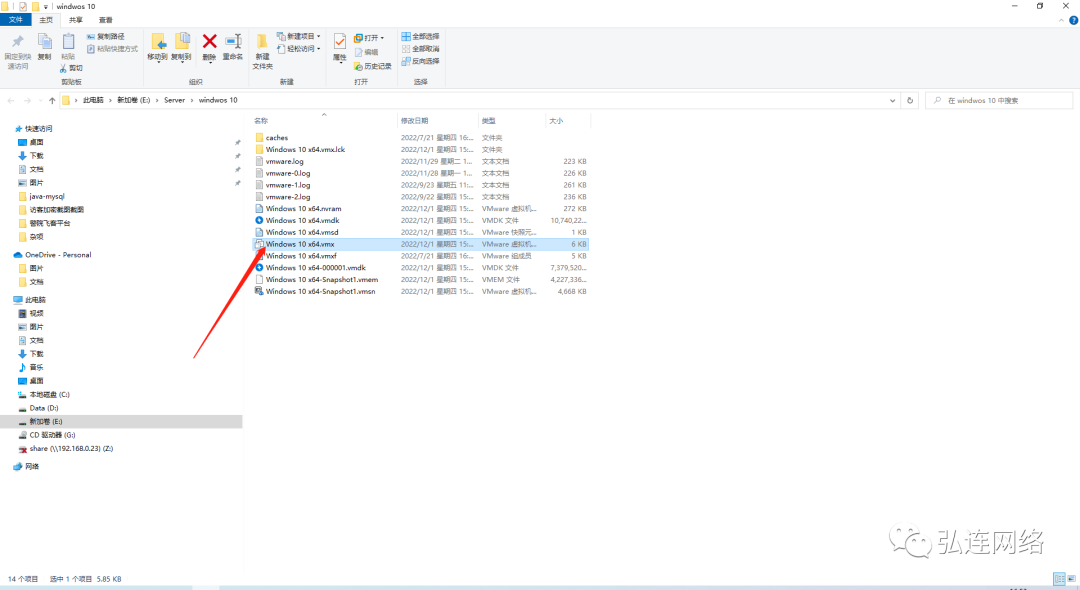Screen dimensions: 1080x590
Task: Click 此电脑 in the breadcrumb path
Action: (x=93, y=101)
